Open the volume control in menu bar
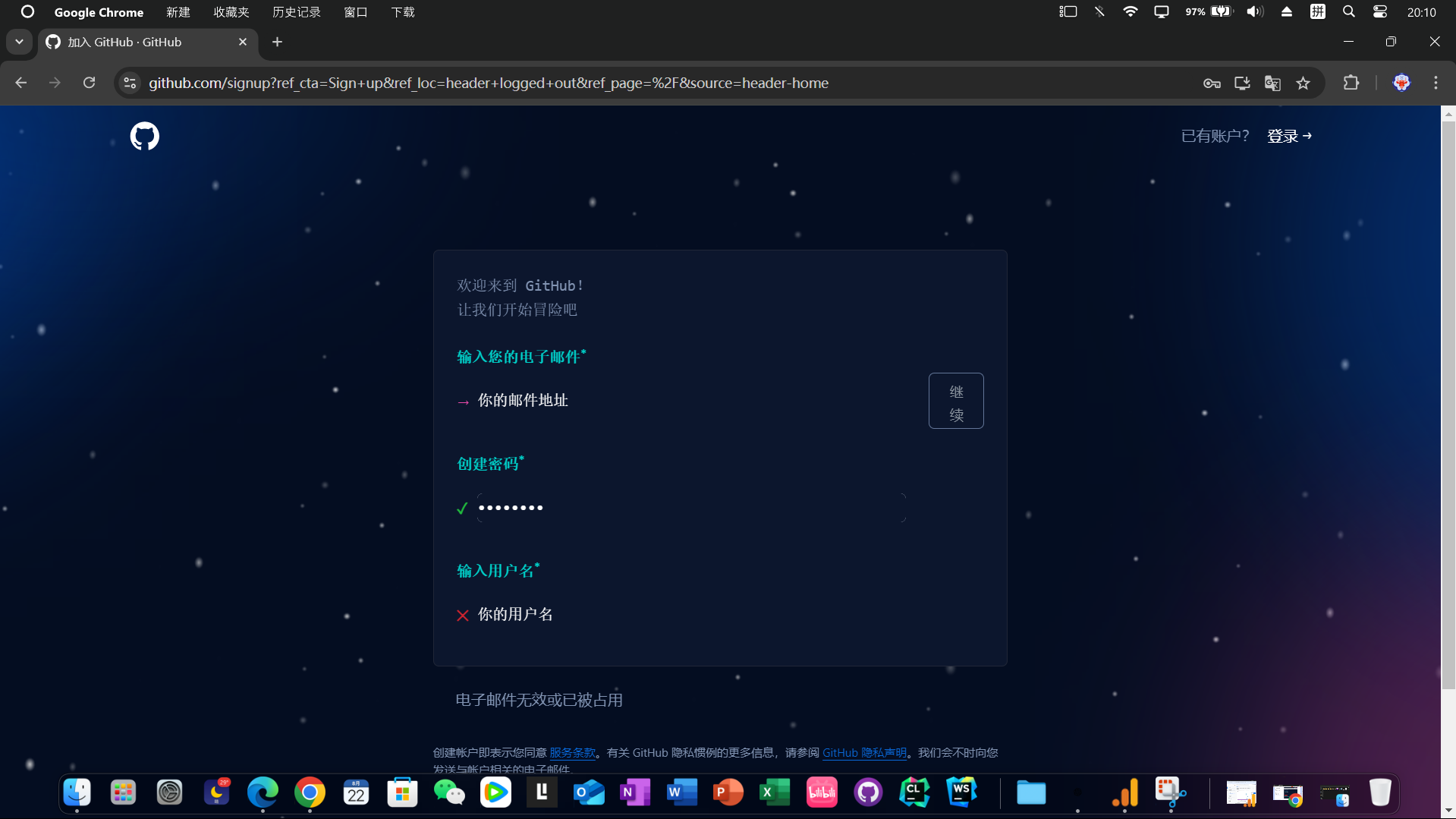This screenshot has height=819, width=1456. point(1254,11)
